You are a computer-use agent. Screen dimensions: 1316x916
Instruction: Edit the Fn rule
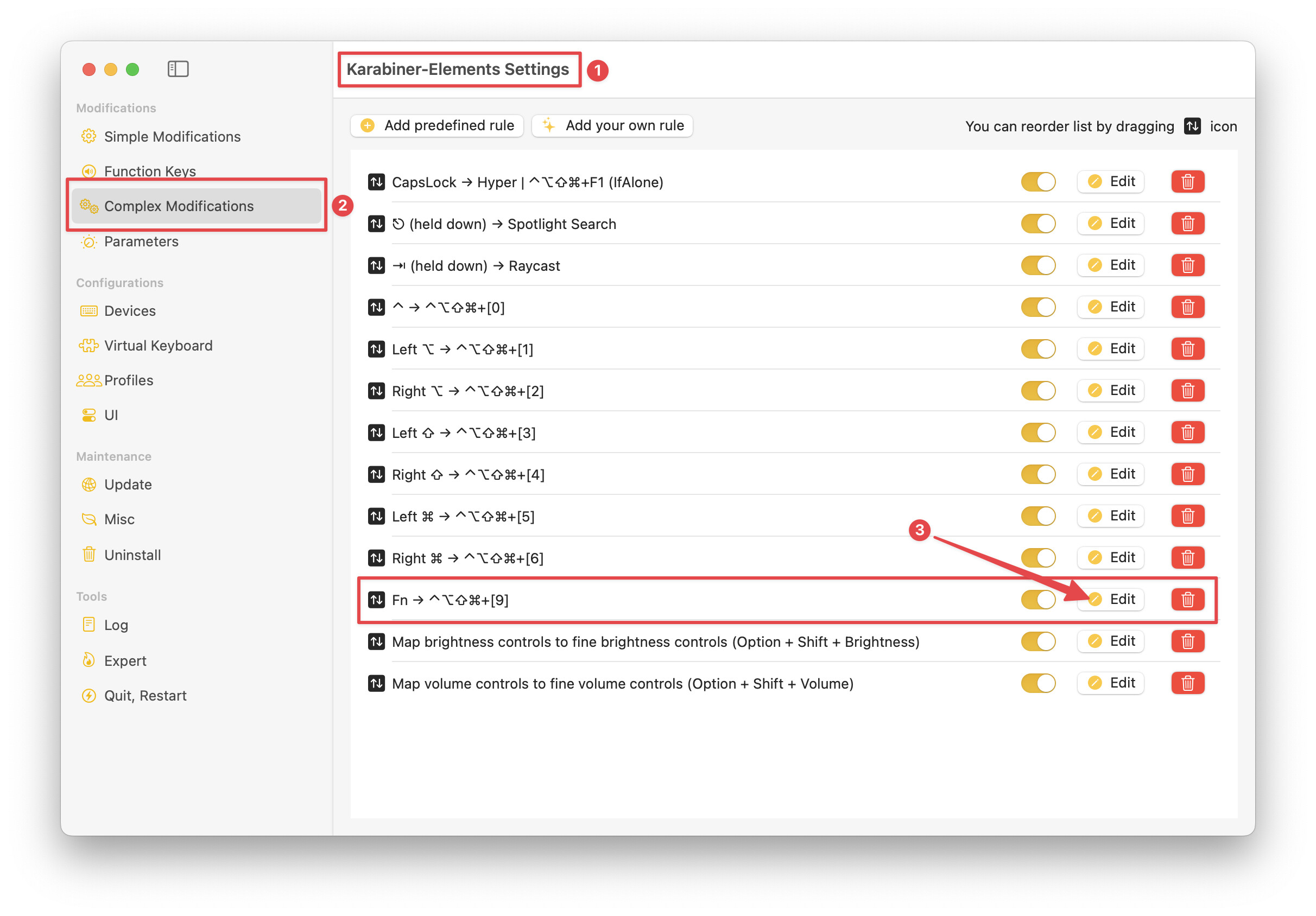point(1110,599)
